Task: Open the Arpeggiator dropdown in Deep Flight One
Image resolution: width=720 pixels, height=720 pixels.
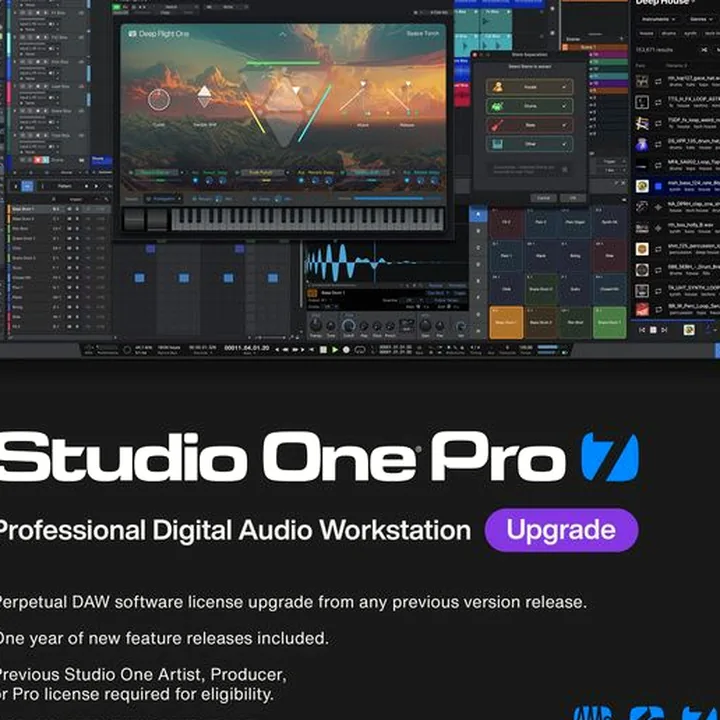Action: [x=163, y=199]
